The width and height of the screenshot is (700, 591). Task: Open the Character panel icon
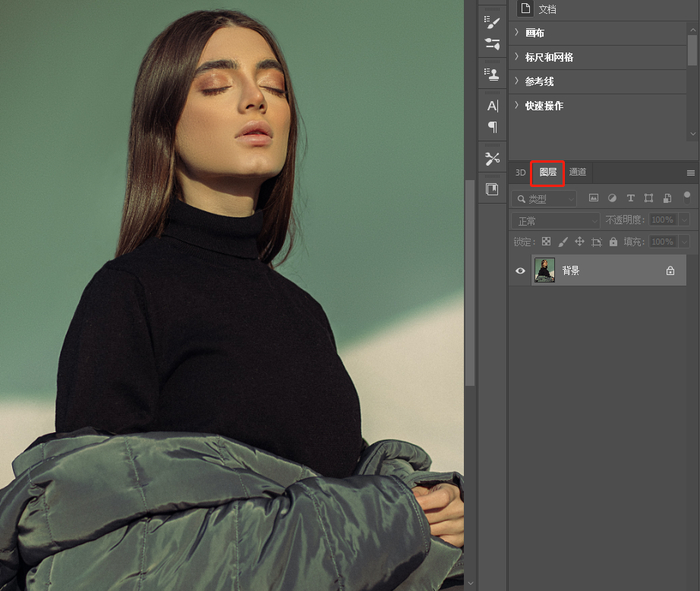point(492,106)
